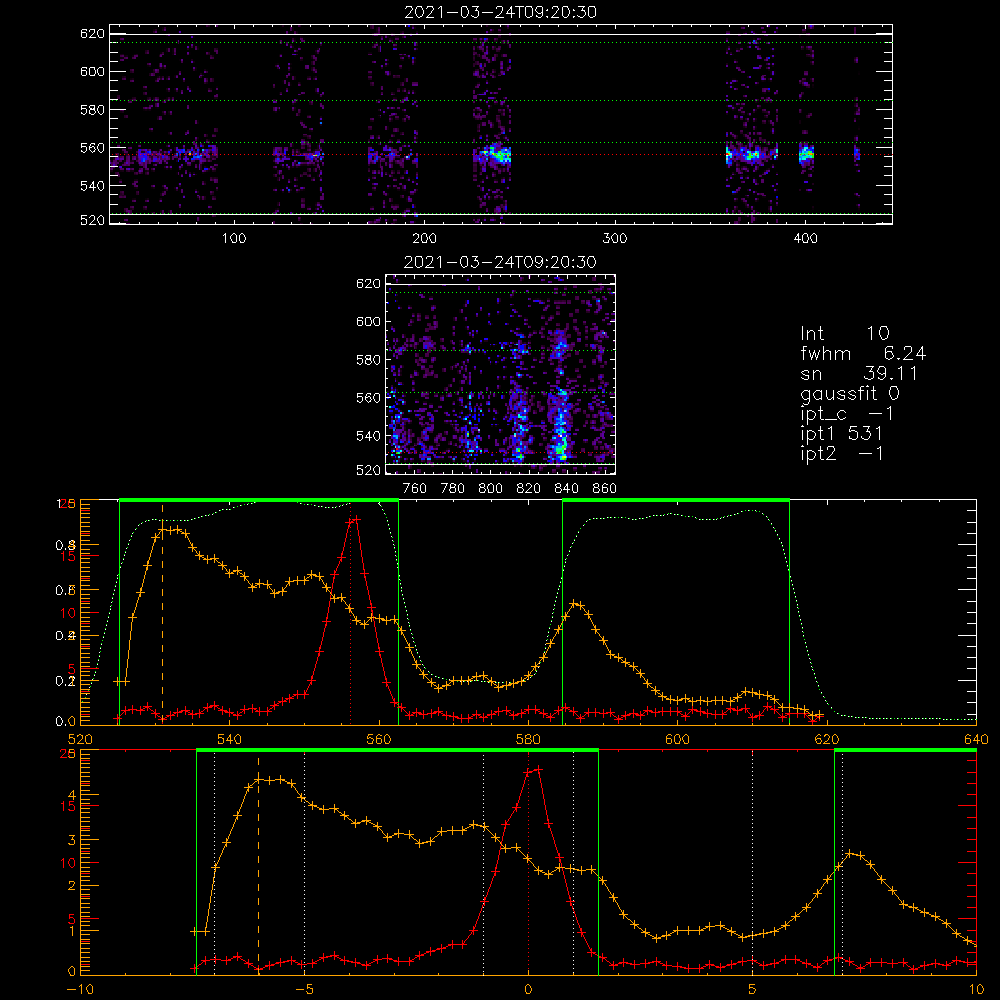The width and height of the screenshot is (1000, 1000).
Task: Click the white dotted vertical marker at -5 in lower plot
Action: point(304,862)
